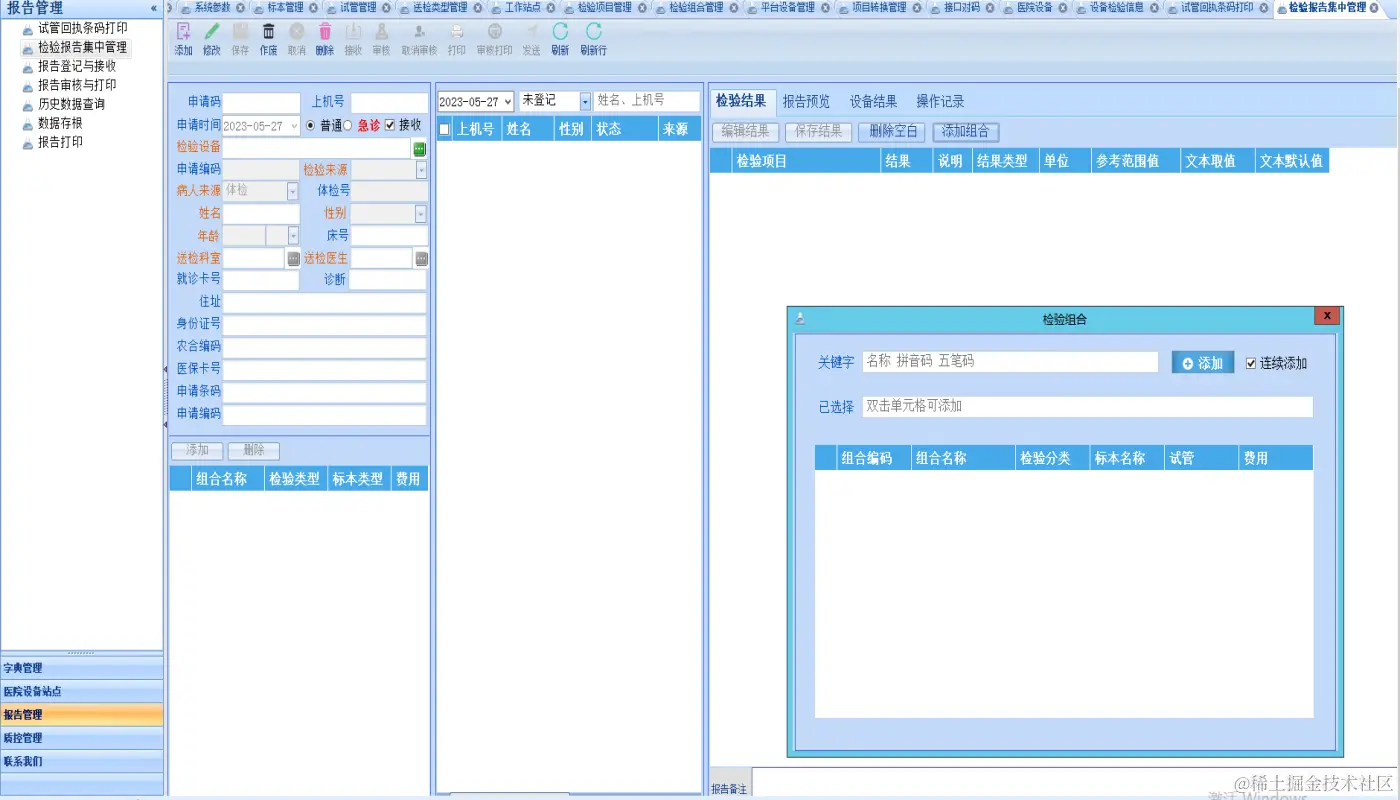Close the 工作站点 tab via x icon

coord(551,7)
